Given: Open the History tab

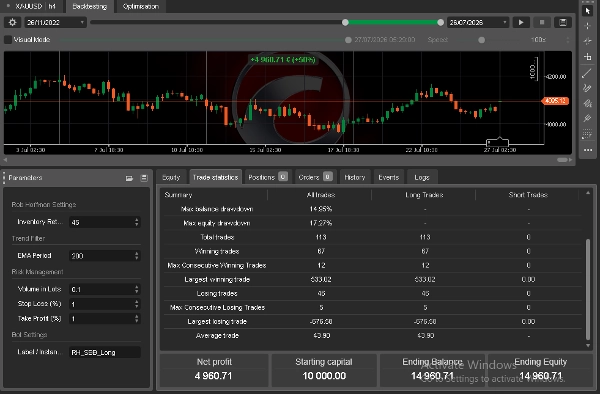Looking at the screenshot, I should pos(355,177).
